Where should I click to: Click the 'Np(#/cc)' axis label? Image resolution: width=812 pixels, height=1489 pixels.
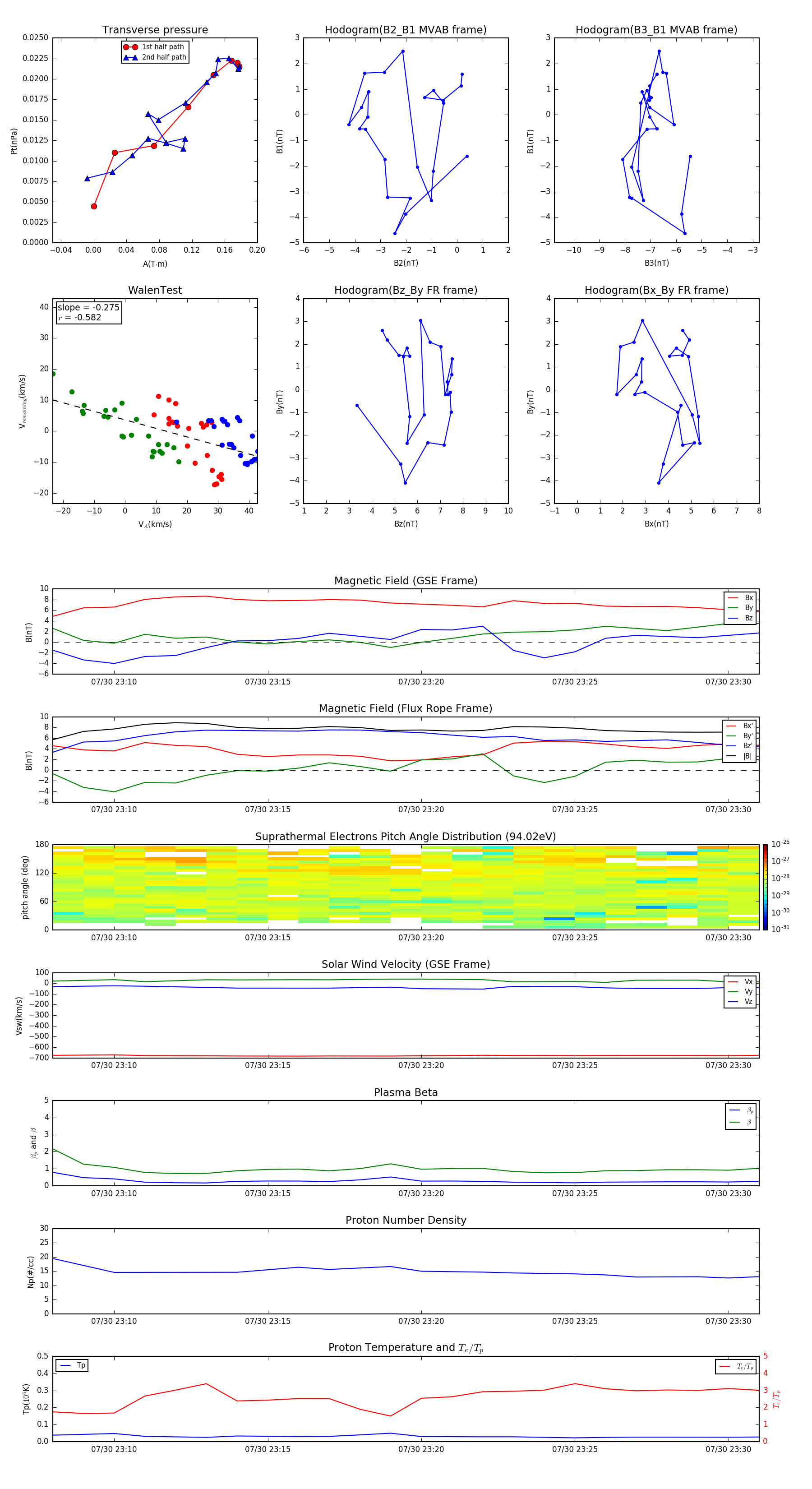pyautogui.click(x=31, y=1272)
